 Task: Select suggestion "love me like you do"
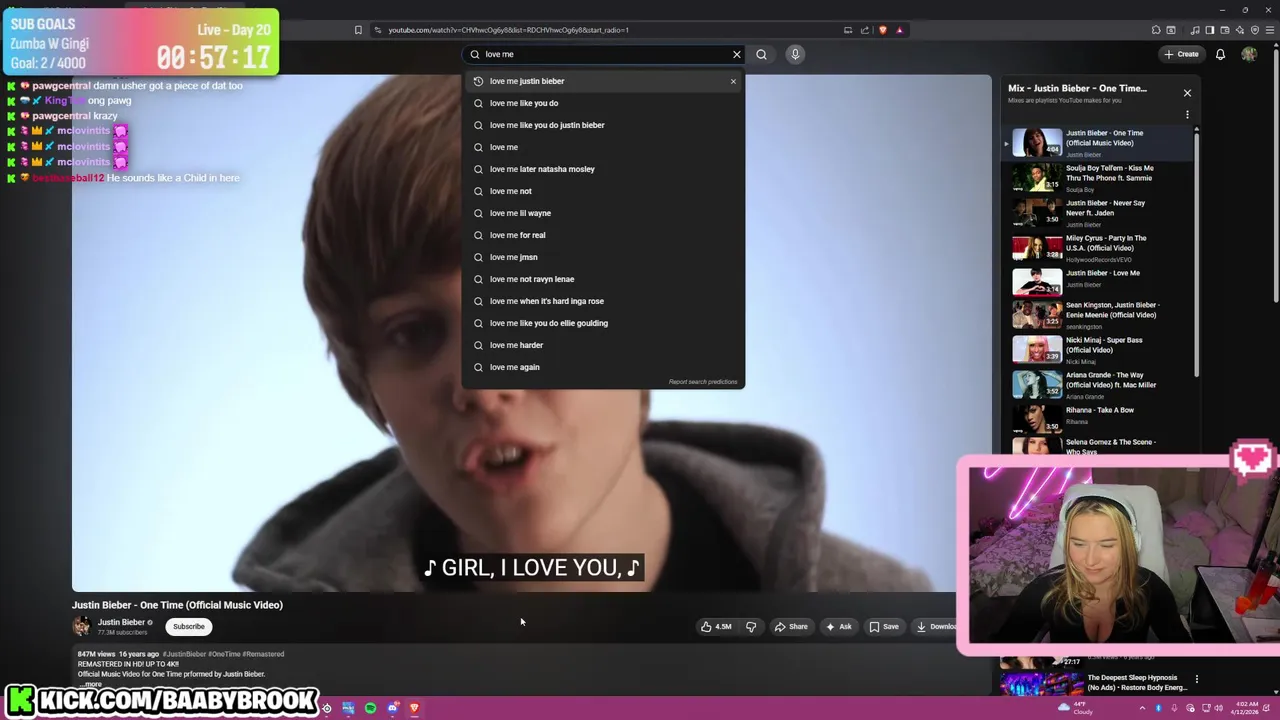click(603, 103)
